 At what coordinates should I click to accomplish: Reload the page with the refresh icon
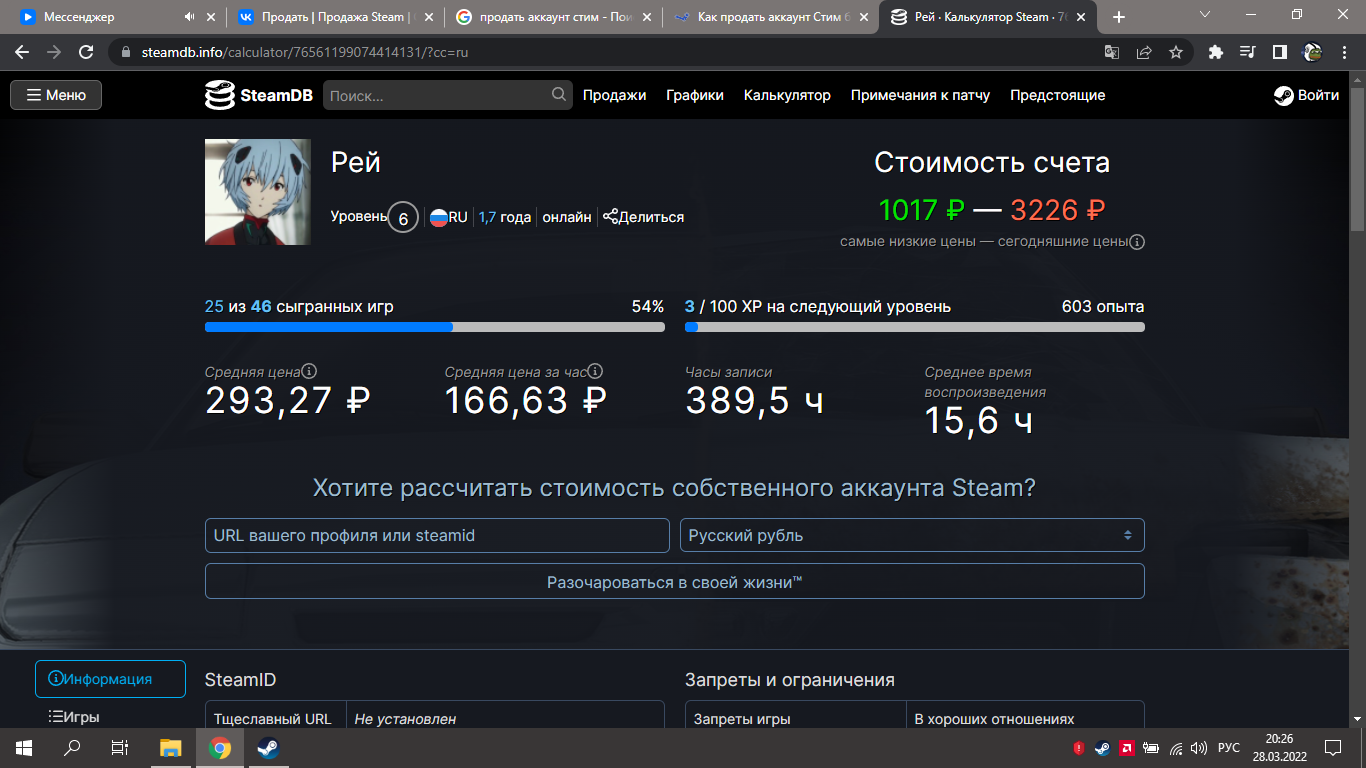86,52
